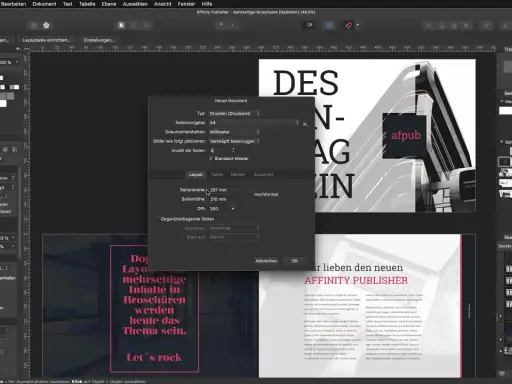The width and height of the screenshot is (512, 384).
Task: Open the Bearbeiten menu
Action: pos(13,4)
